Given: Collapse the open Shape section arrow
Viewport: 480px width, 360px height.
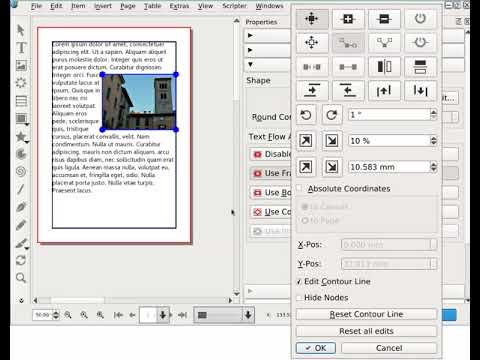Looking at the screenshot, I should tap(250, 64).
